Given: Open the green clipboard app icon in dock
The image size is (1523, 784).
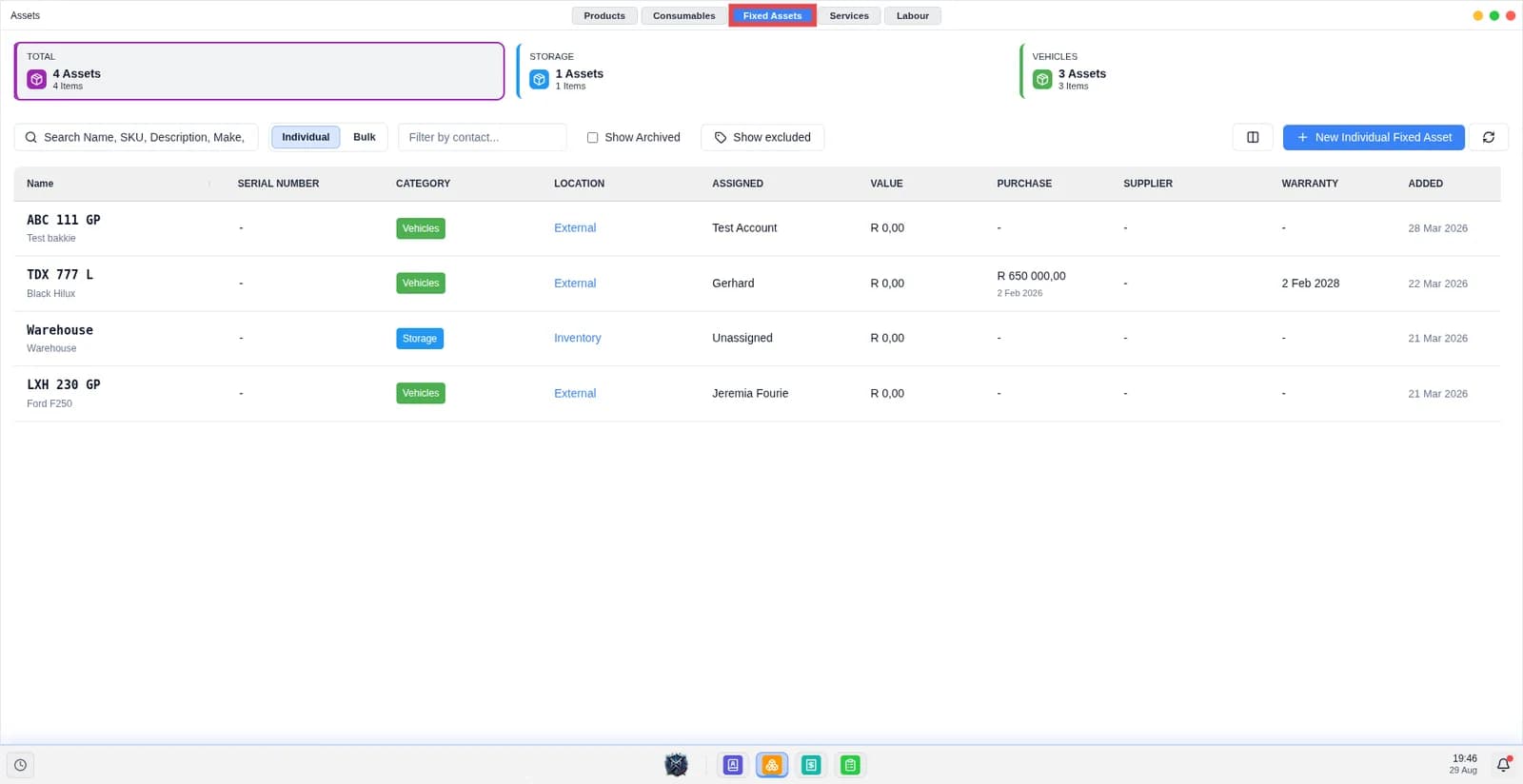Looking at the screenshot, I should coord(850,765).
